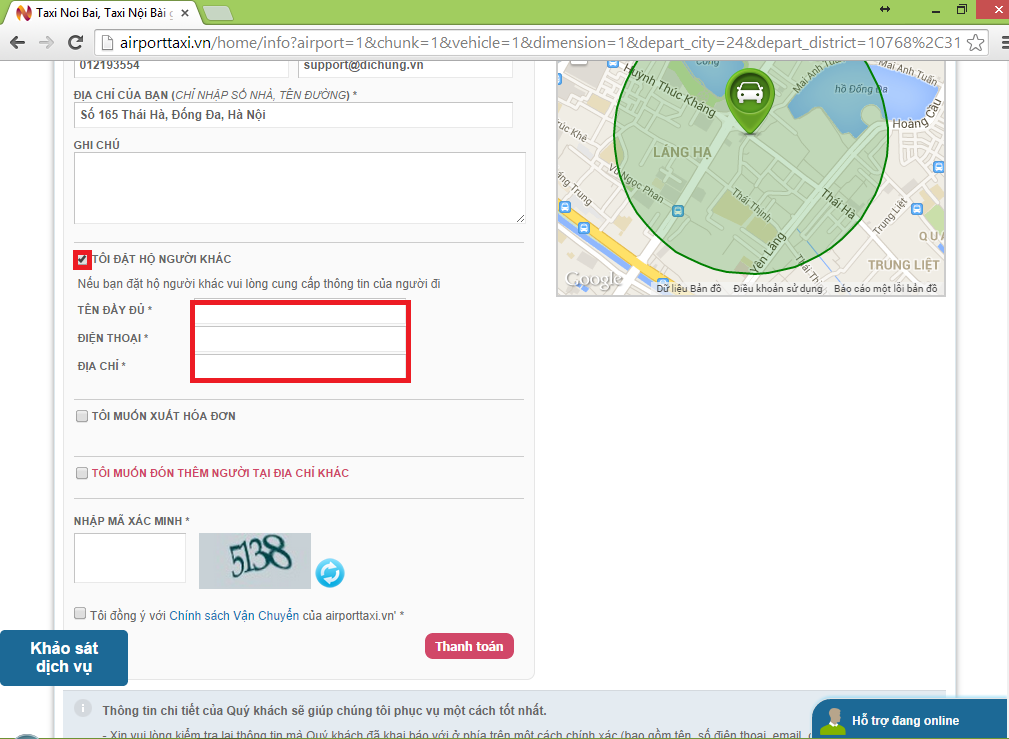This screenshot has width=1009, height=739.
Task: Click the browser Back arrow
Action: 17,43
